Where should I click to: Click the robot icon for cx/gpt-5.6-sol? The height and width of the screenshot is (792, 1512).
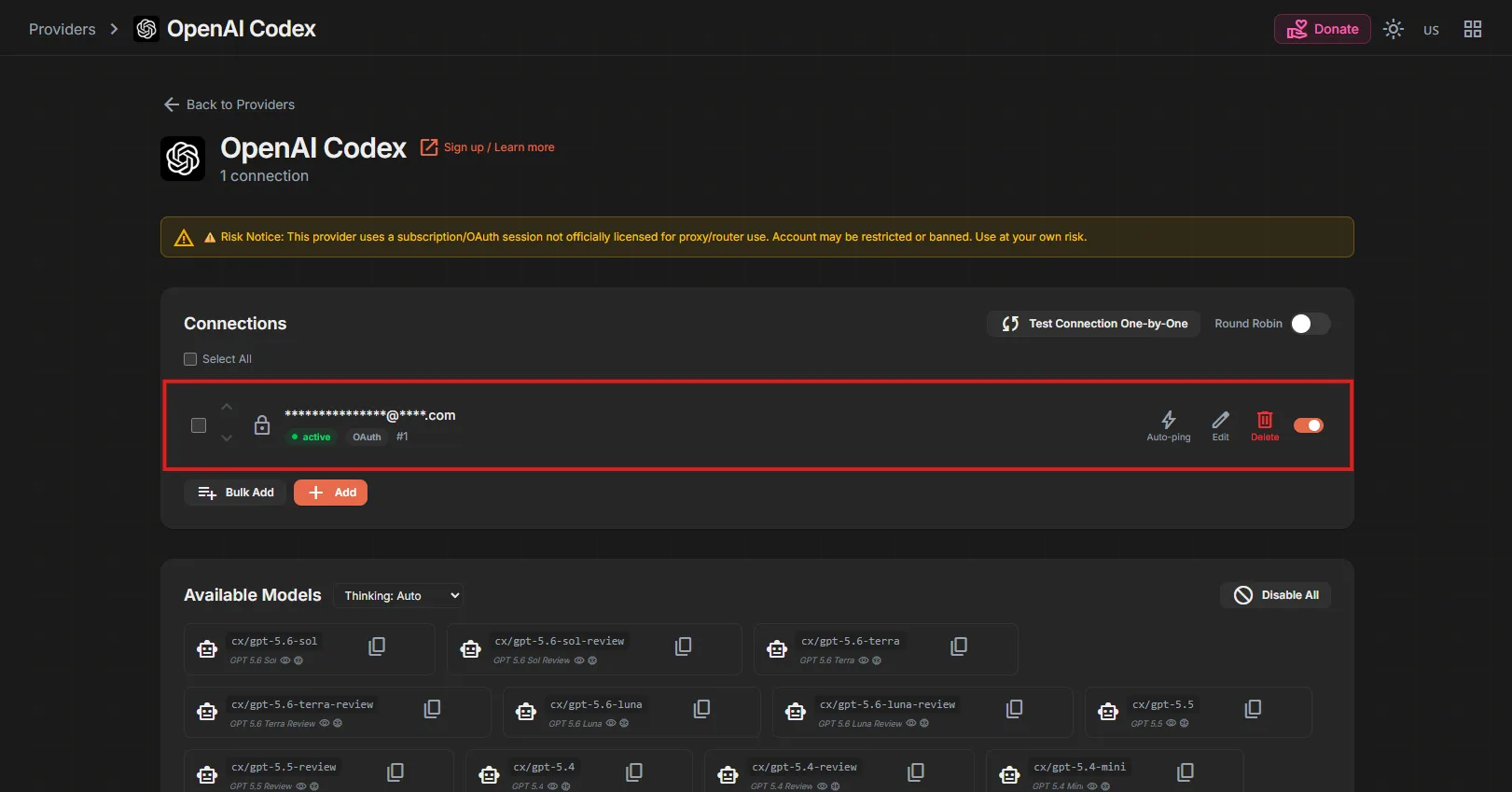click(x=207, y=649)
